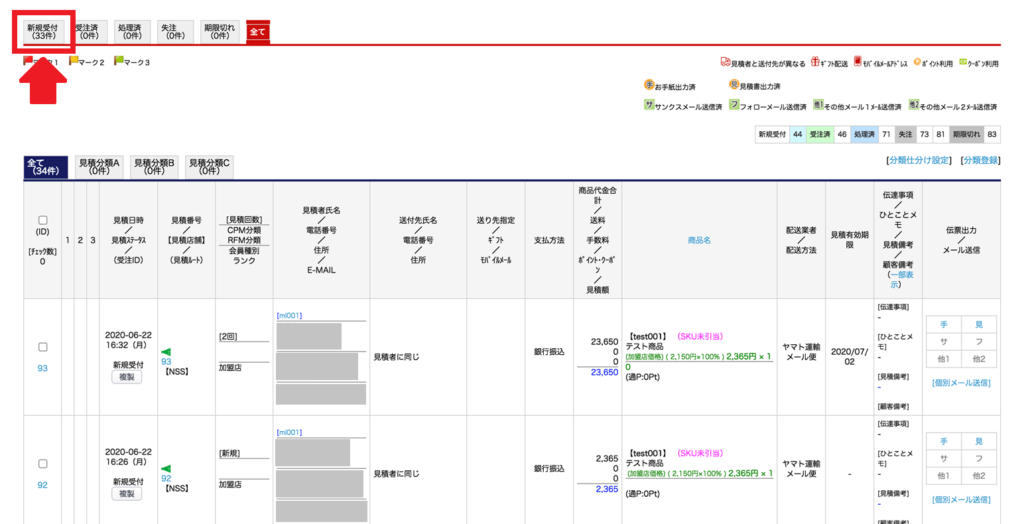Click the 商品名 column header link

point(699,240)
